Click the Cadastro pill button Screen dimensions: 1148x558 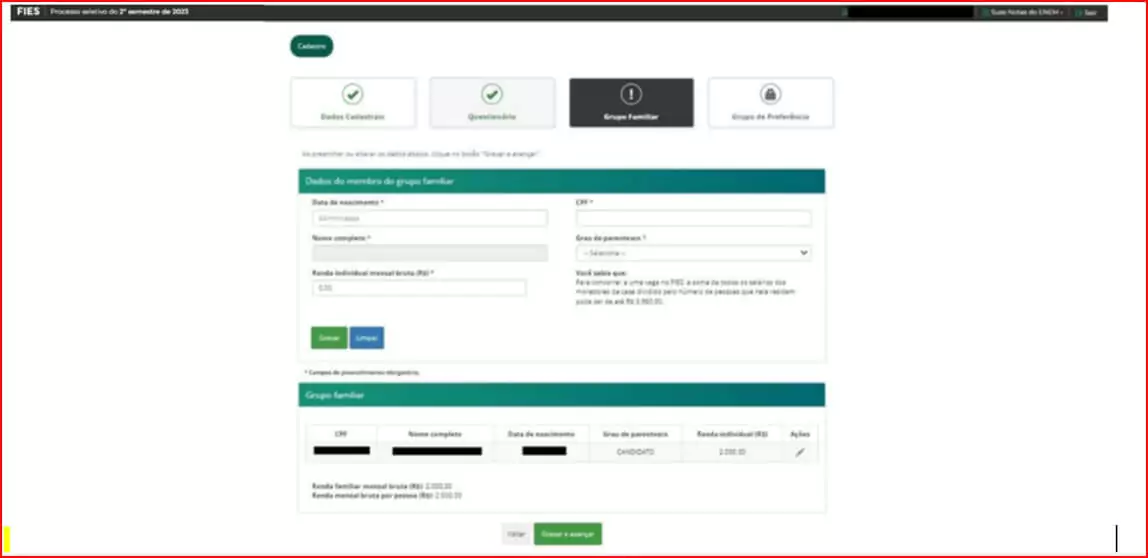click(312, 46)
